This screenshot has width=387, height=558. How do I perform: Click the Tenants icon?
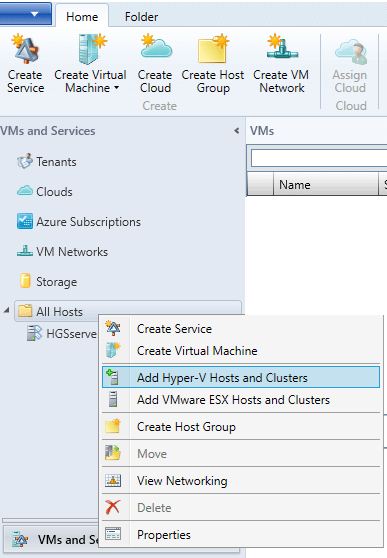click(25, 162)
